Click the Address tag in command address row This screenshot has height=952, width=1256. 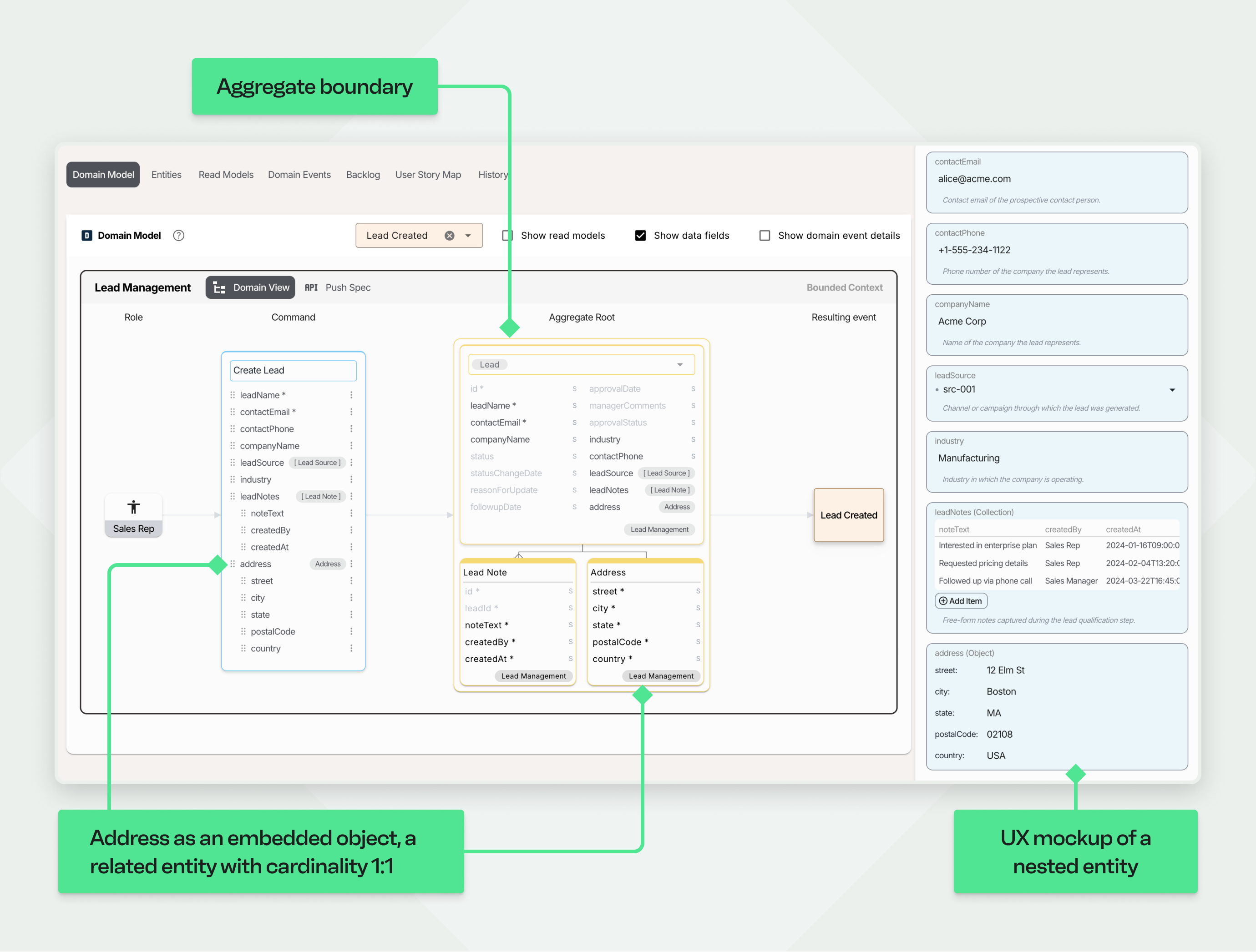coord(328,564)
